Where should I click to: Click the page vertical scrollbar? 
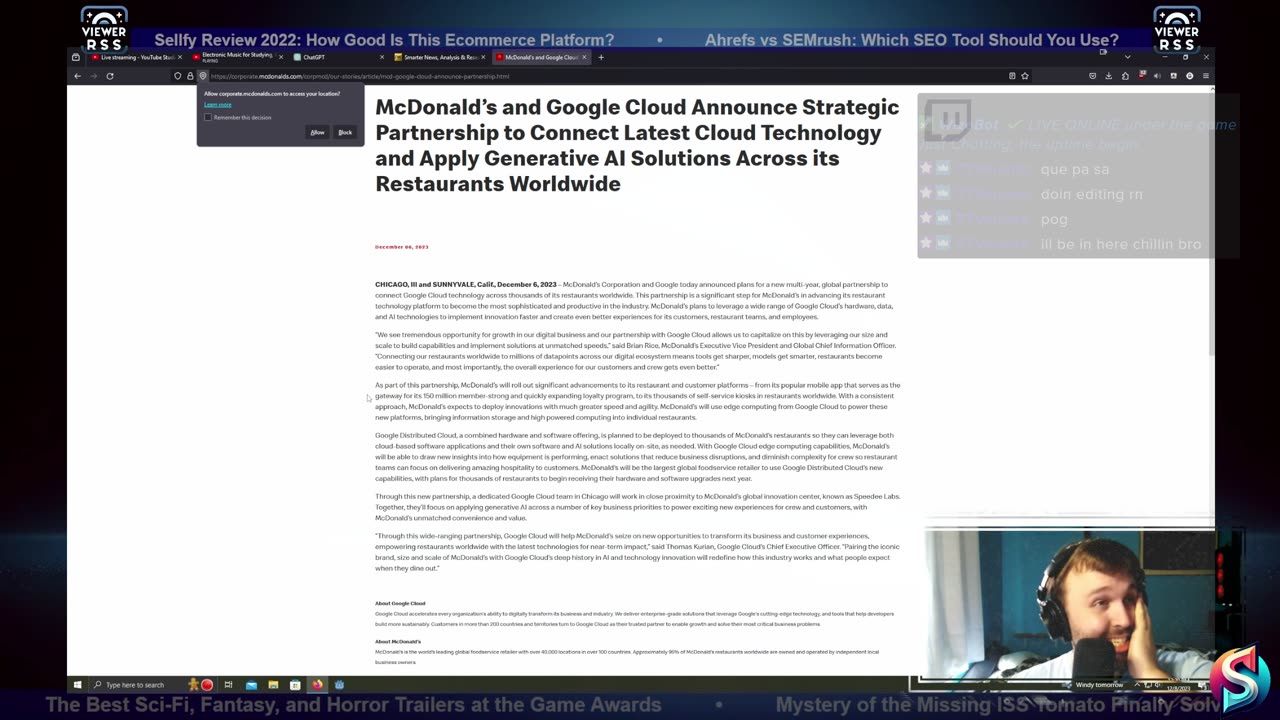1211,220
